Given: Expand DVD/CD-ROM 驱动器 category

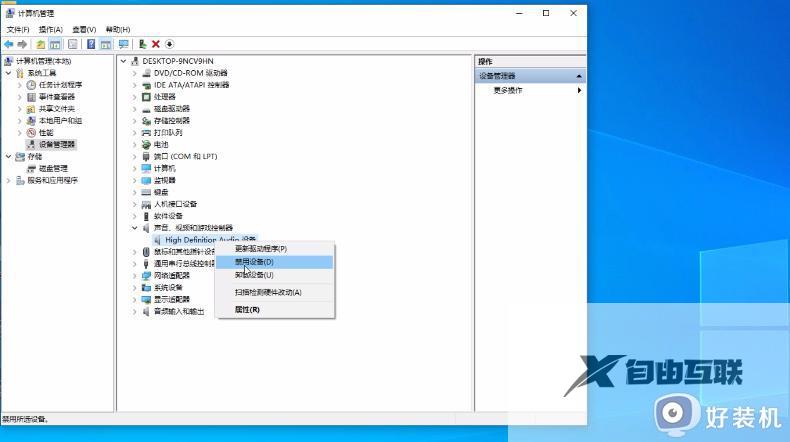Looking at the screenshot, I should click(x=135, y=73).
